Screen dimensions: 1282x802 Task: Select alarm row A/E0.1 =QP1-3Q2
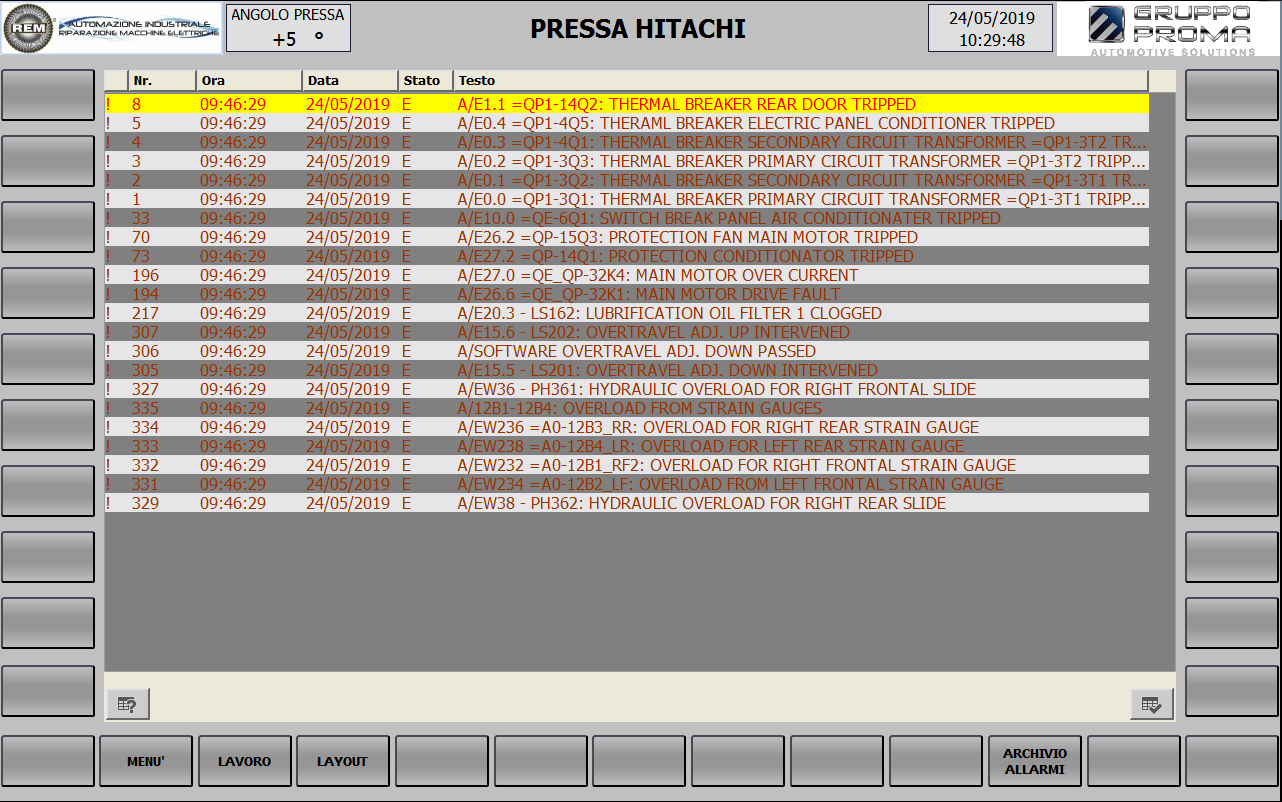626,180
